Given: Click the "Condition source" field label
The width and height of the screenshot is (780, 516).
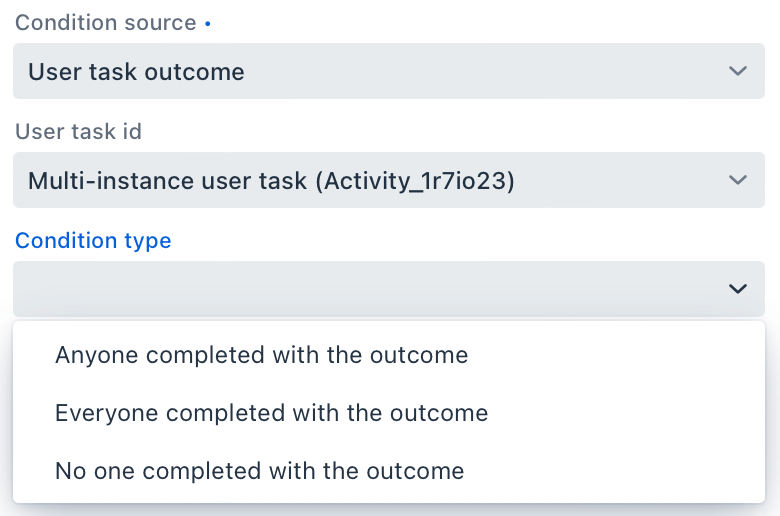Looking at the screenshot, I should 105,23.
